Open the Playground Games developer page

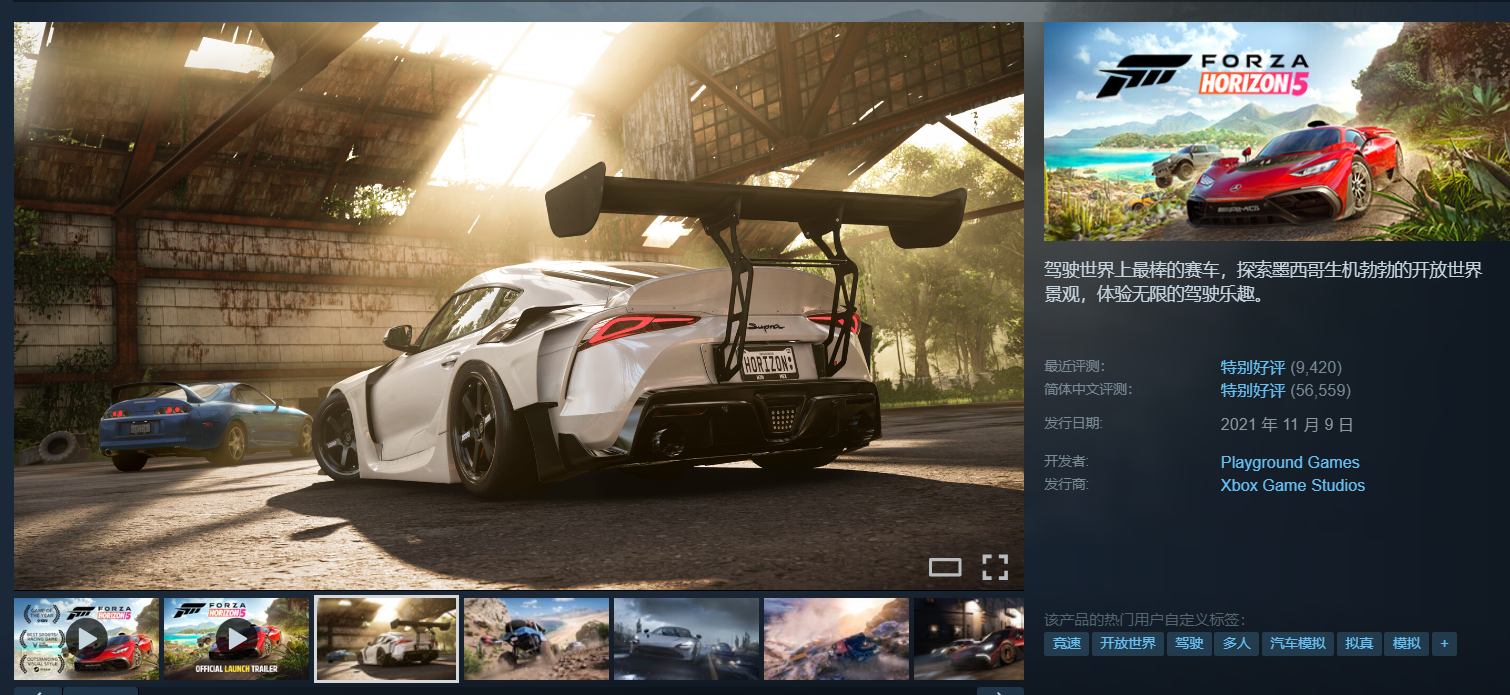[1289, 462]
